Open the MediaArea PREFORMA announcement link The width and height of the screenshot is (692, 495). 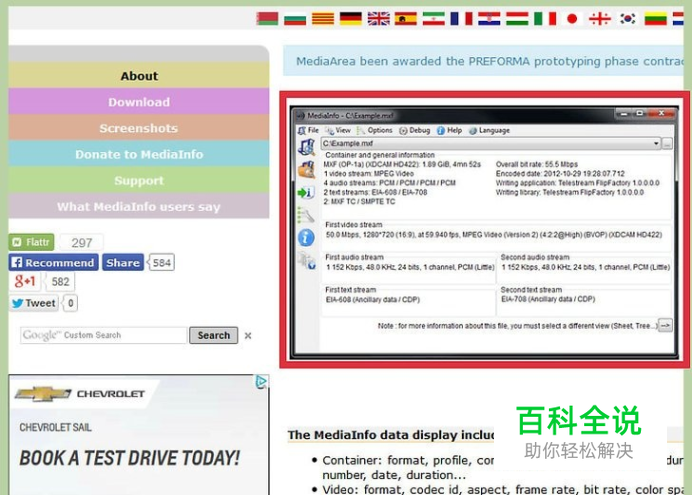click(489, 61)
